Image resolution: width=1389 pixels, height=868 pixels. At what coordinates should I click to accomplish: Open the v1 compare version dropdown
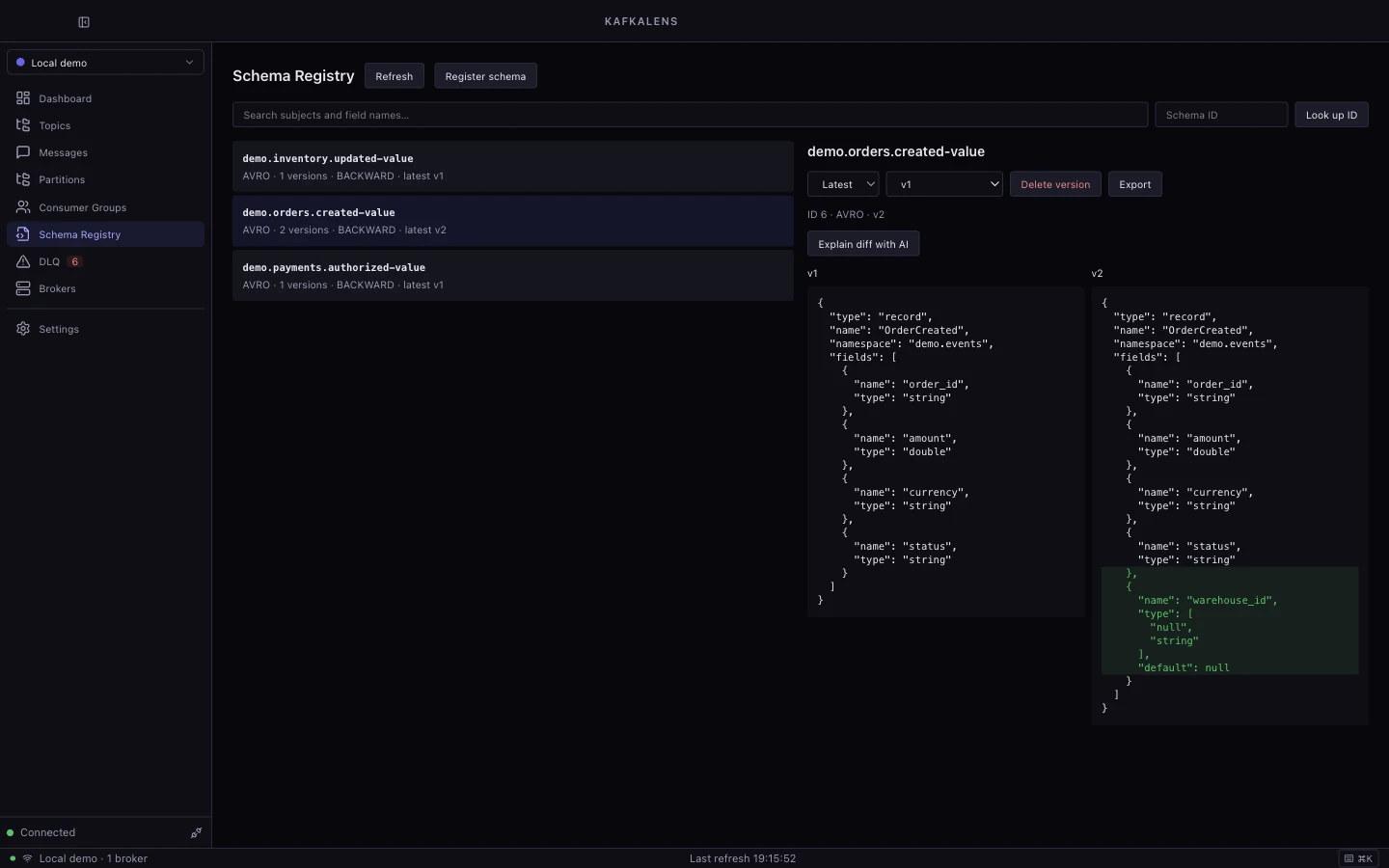[944, 184]
